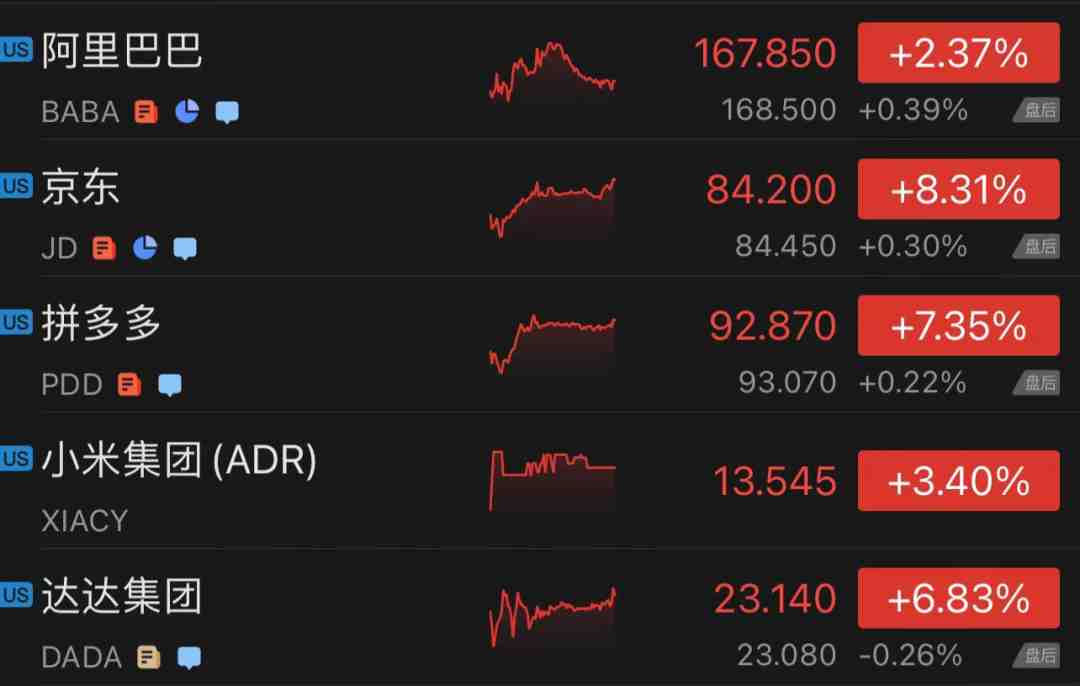Select the 小米集团 (ADR) stock name
The image size is (1080, 686).
coord(179,460)
